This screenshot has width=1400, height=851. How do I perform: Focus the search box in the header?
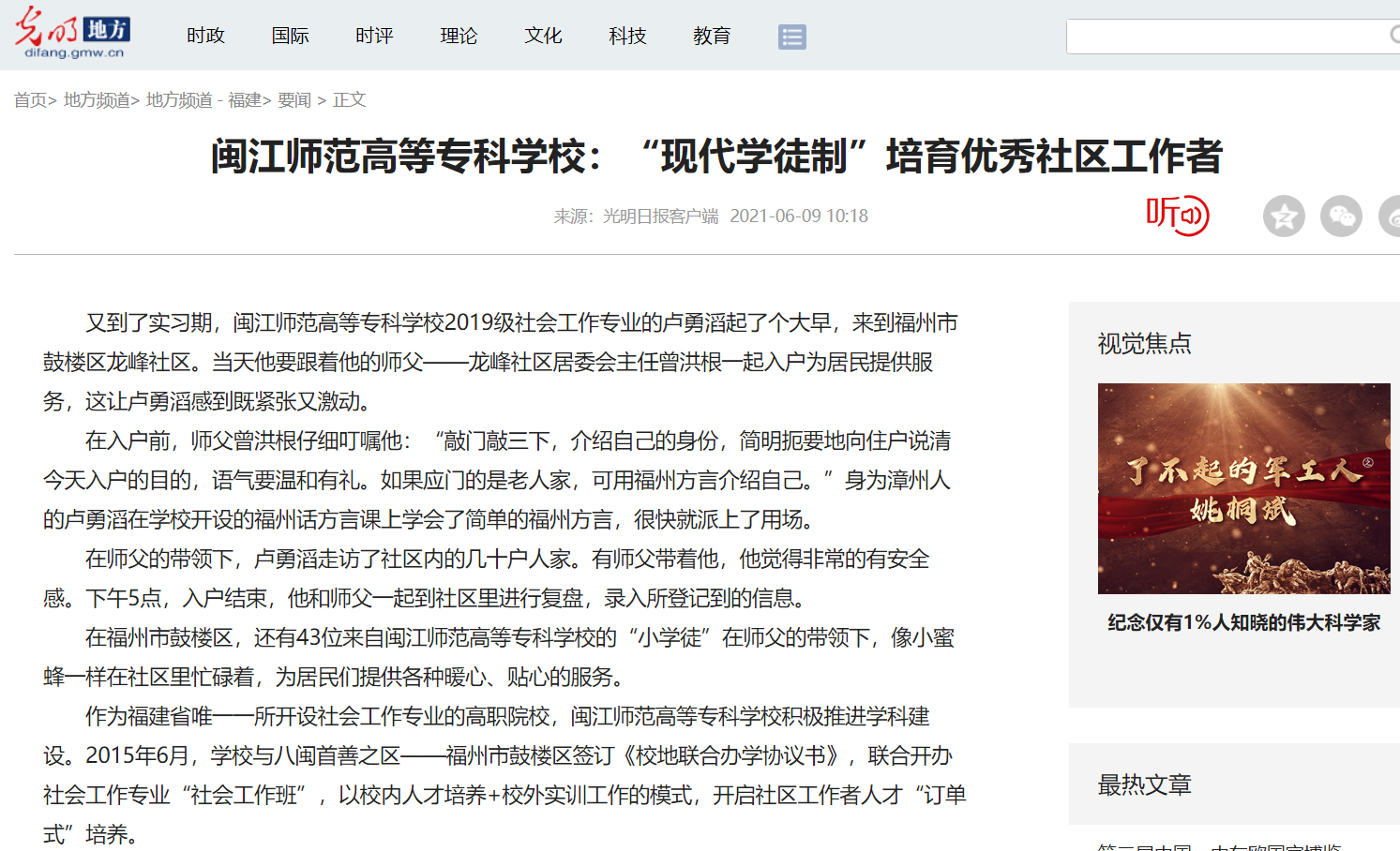(x=1224, y=37)
